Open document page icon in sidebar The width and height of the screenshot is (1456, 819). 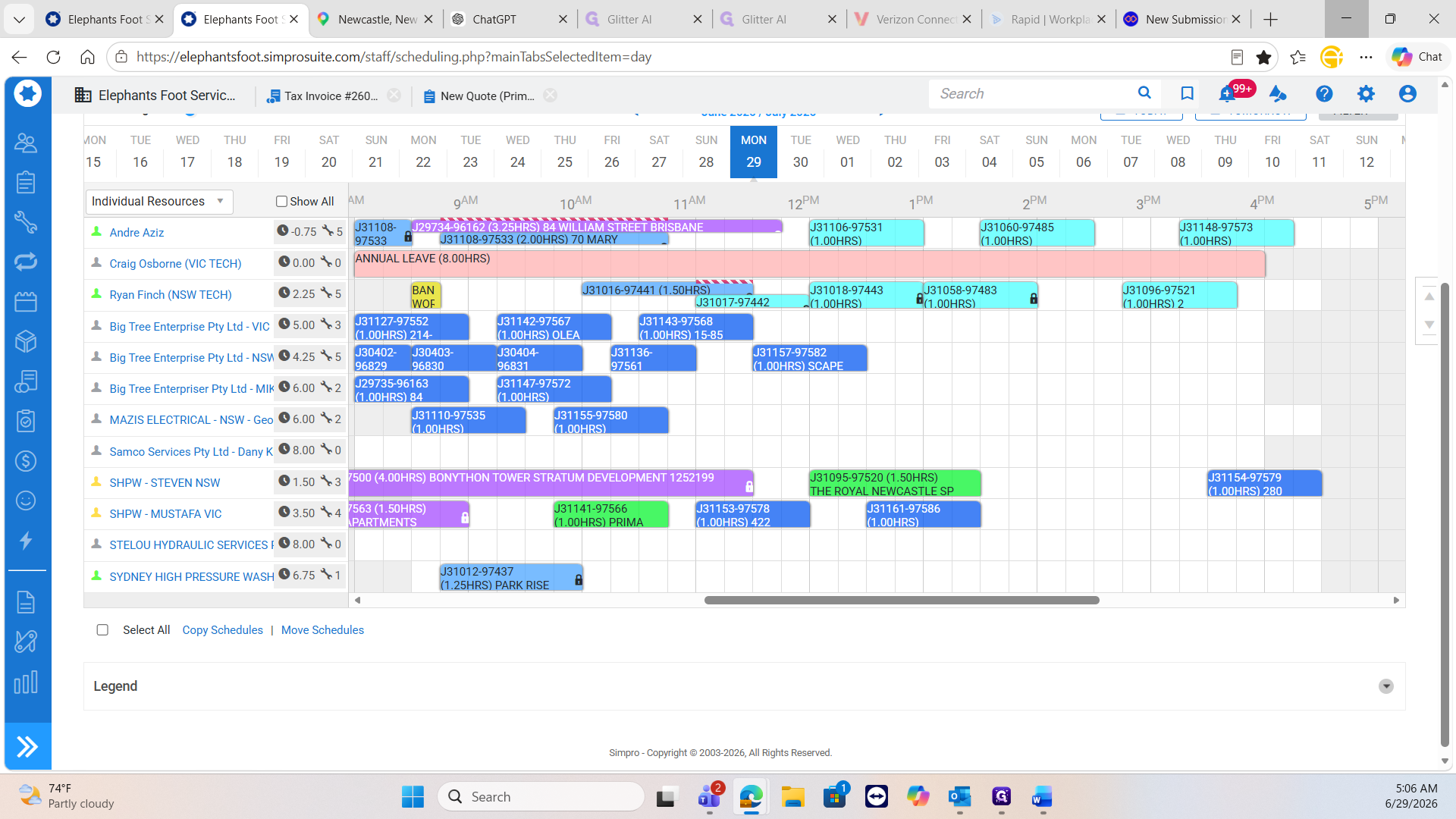tap(26, 602)
